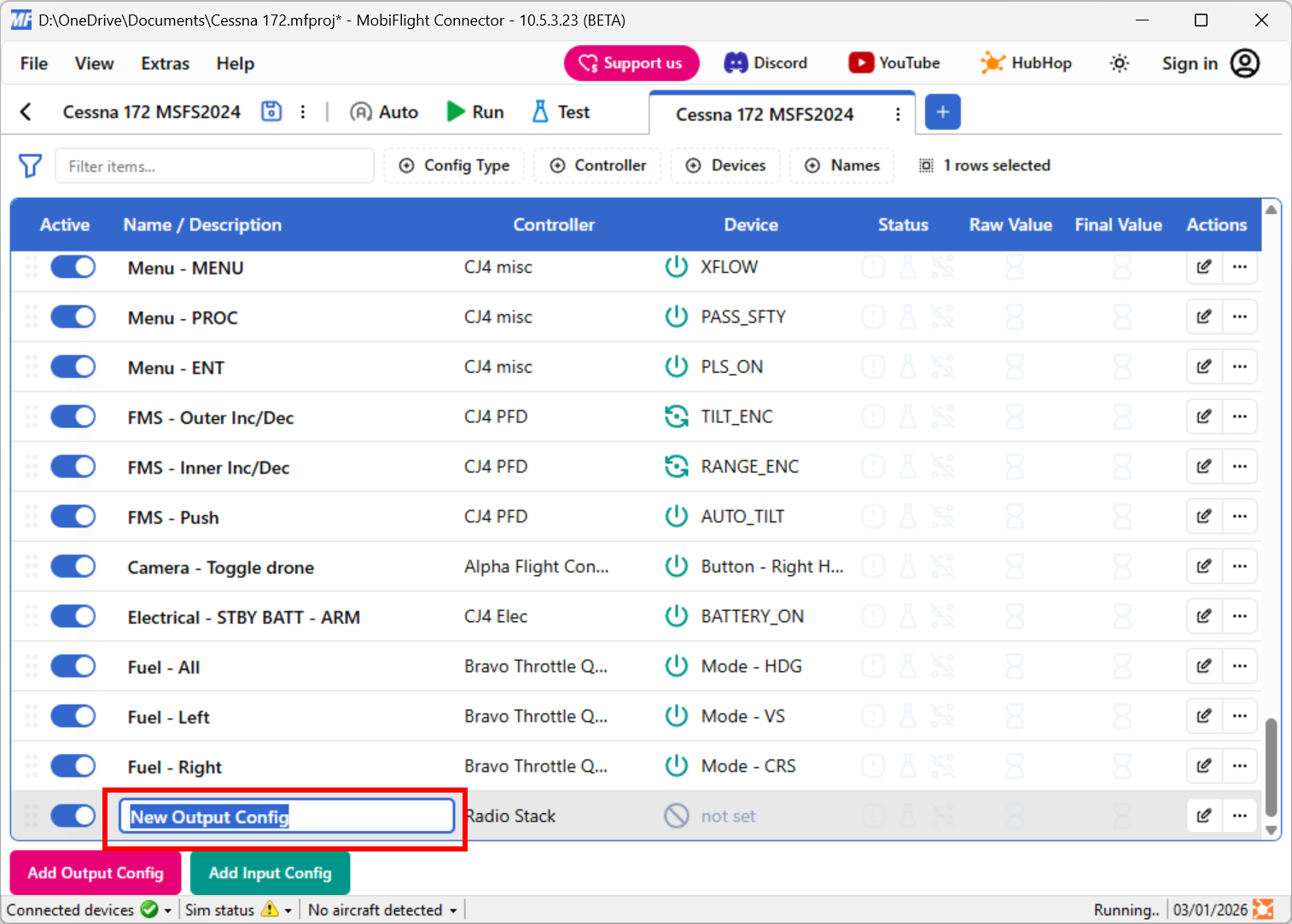
Task: Disable the Menu - MENU config toggle
Action: click(73, 266)
